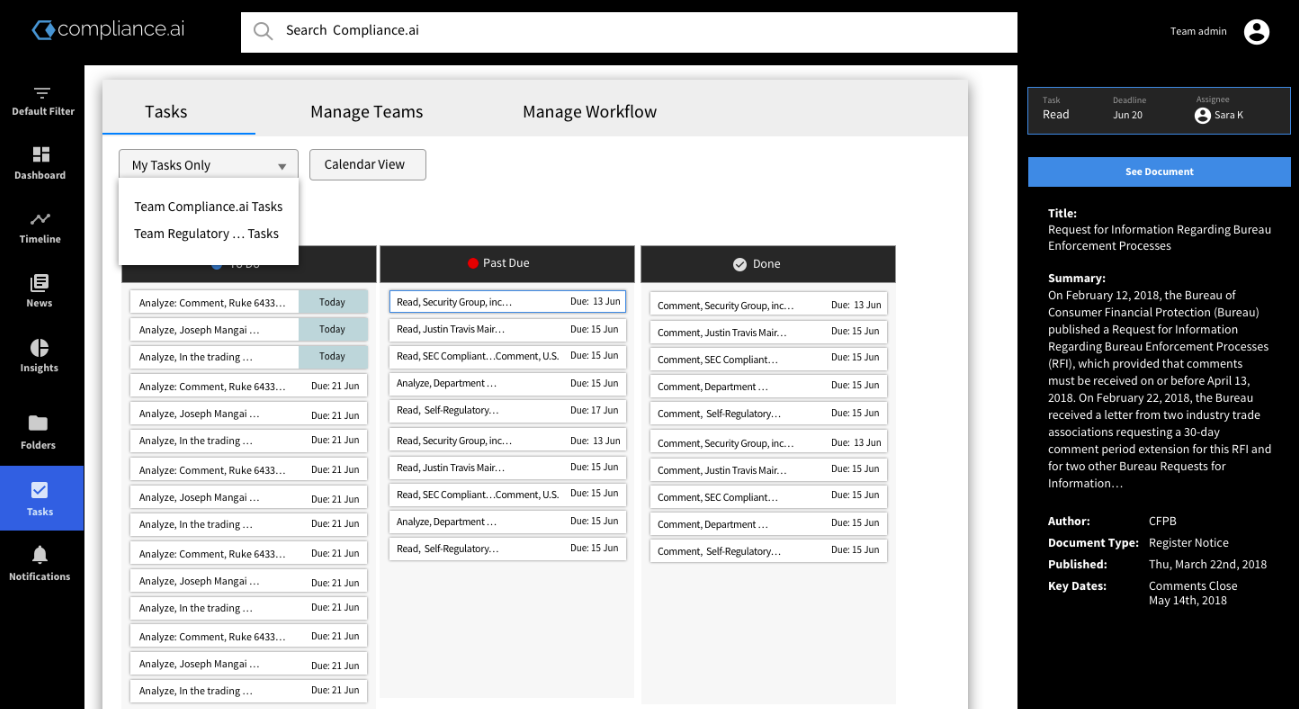Screen dimensions: 1299x709
Task: Expand the My Tasks Only dropdown arrow
Action: click(282, 166)
